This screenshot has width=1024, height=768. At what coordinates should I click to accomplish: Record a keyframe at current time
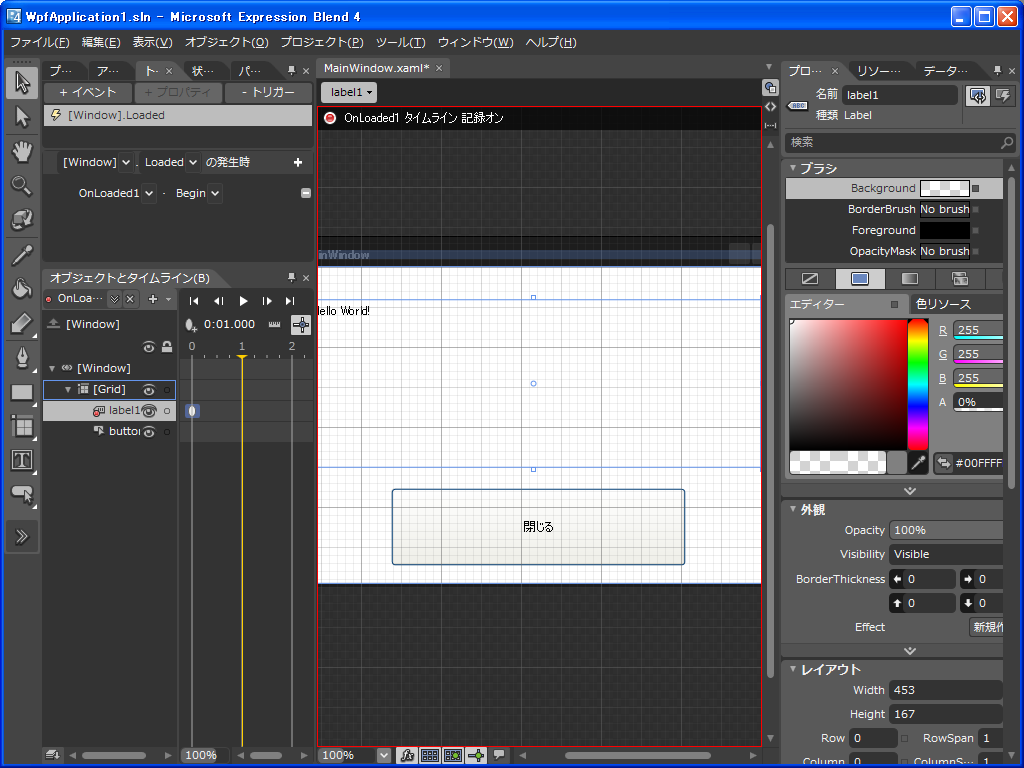point(191,325)
